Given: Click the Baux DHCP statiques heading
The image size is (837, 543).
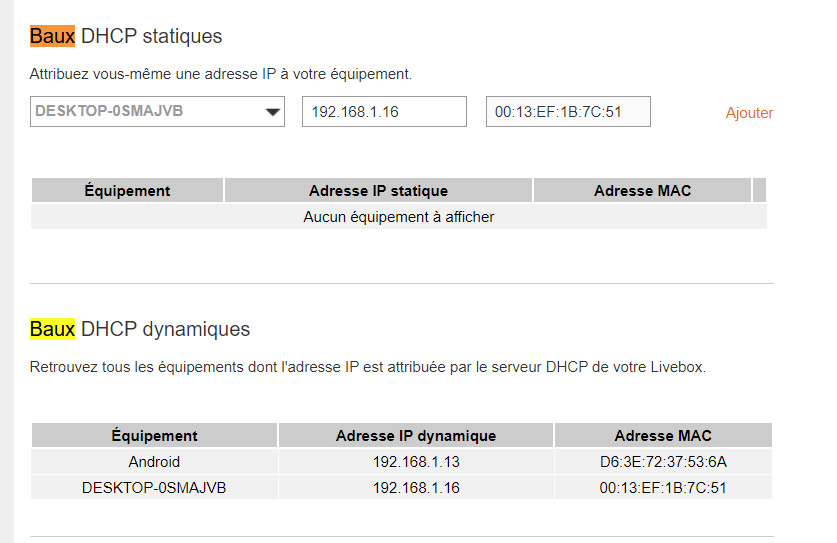Looking at the screenshot, I should pos(126,36).
